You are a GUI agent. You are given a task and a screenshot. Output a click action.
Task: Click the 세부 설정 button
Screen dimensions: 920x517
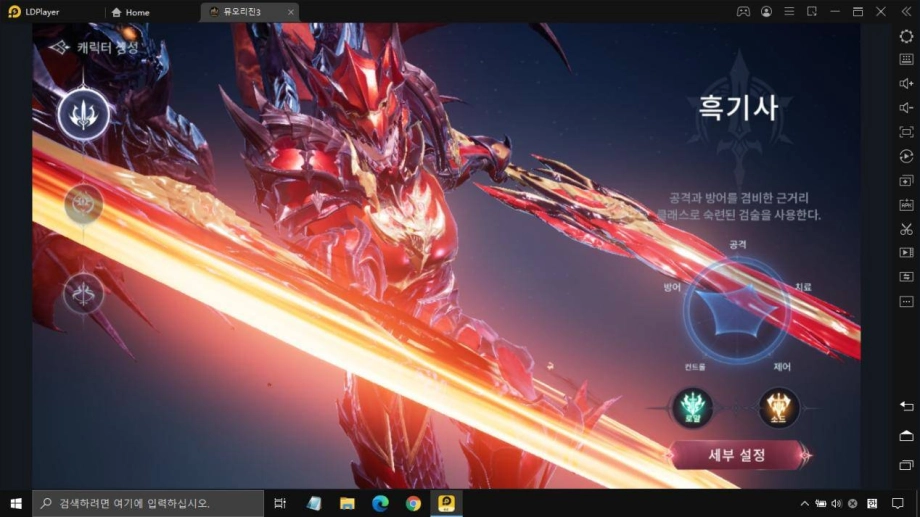pos(737,455)
